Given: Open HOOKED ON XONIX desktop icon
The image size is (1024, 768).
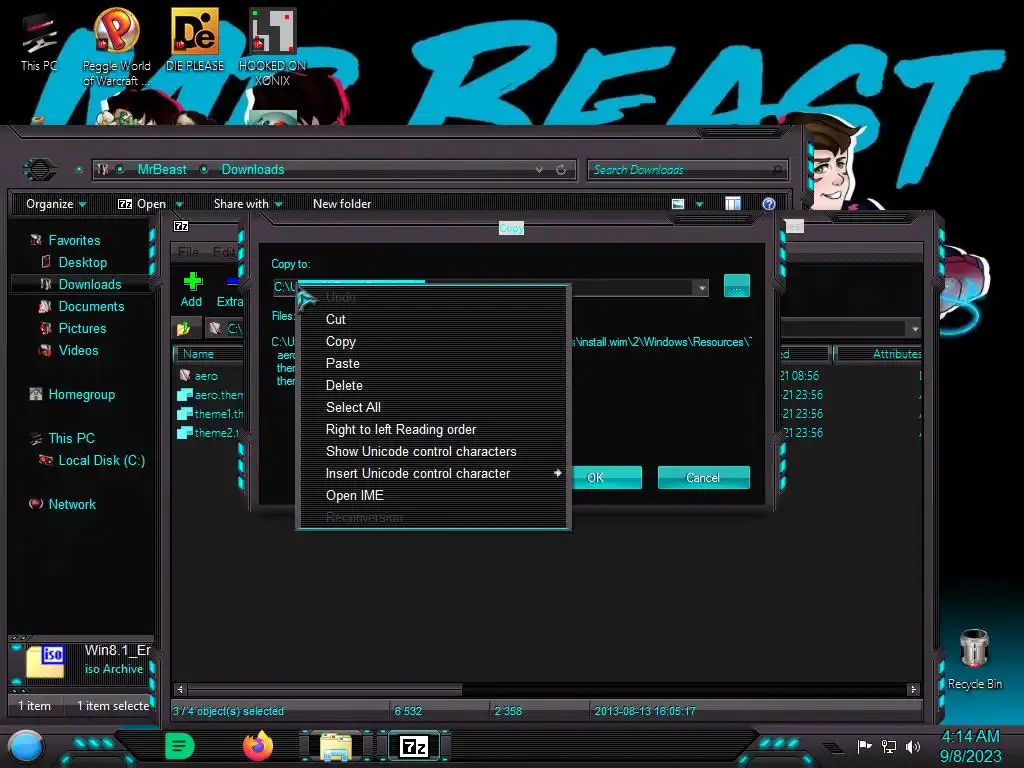Looking at the screenshot, I should [272, 47].
